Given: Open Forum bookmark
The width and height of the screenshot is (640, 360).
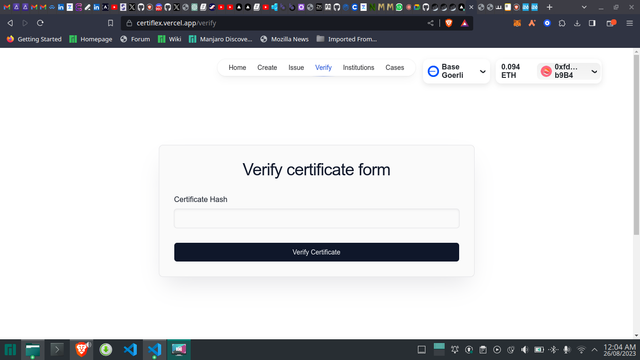Looking at the screenshot, I should pyautogui.click(x=135, y=39).
